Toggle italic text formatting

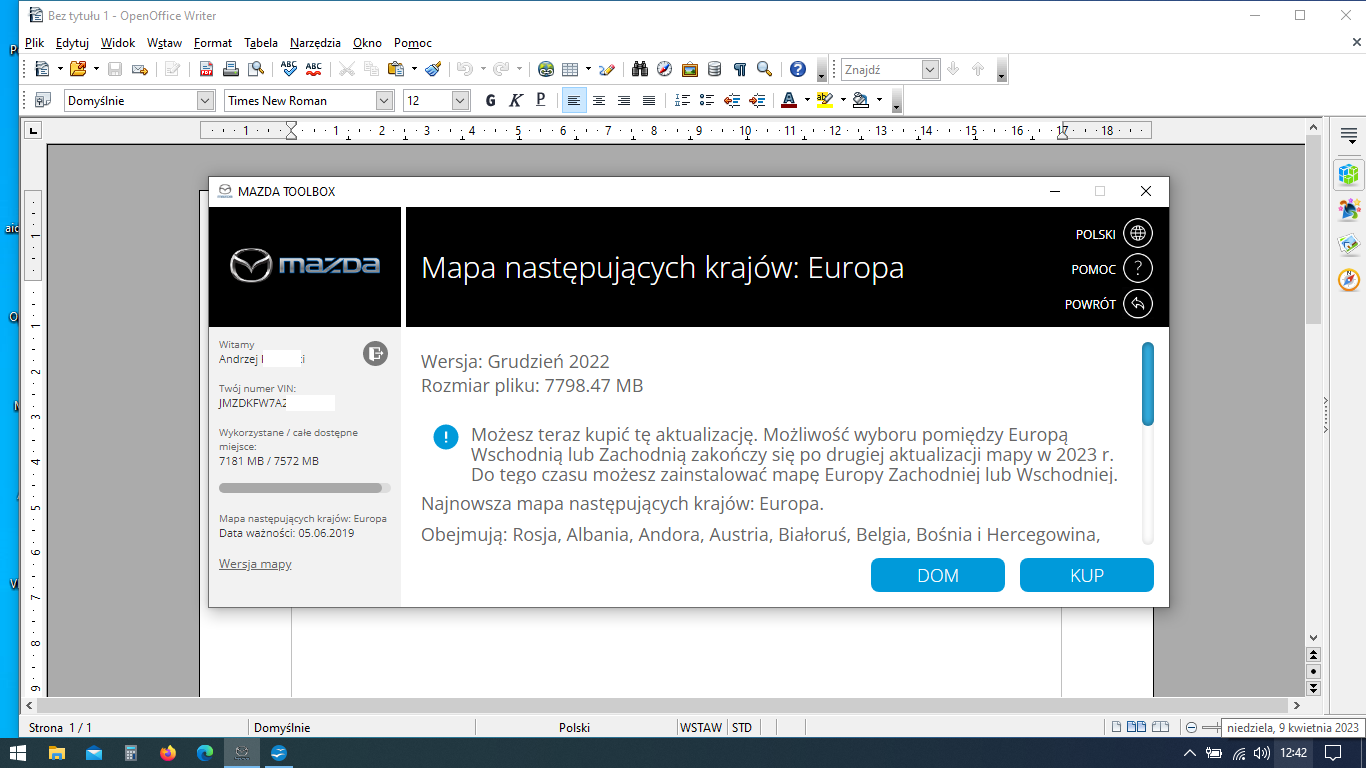pyautogui.click(x=516, y=100)
